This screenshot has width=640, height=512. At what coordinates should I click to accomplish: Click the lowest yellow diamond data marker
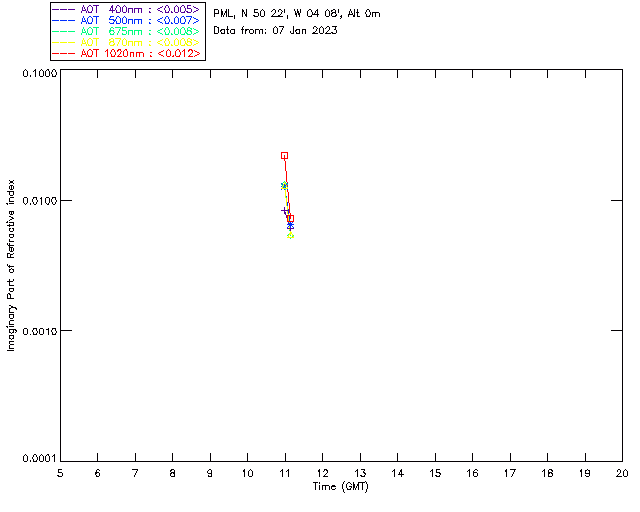pyautogui.click(x=290, y=236)
